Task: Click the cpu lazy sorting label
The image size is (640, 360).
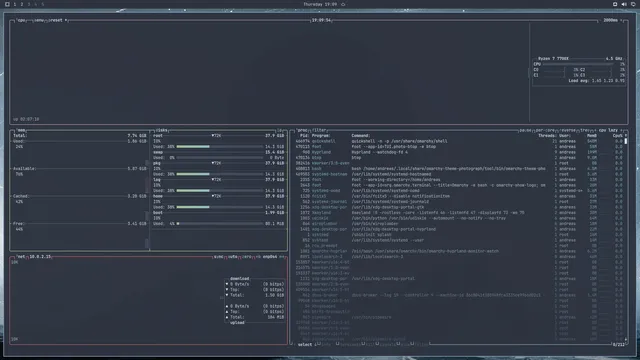Action: point(608,130)
